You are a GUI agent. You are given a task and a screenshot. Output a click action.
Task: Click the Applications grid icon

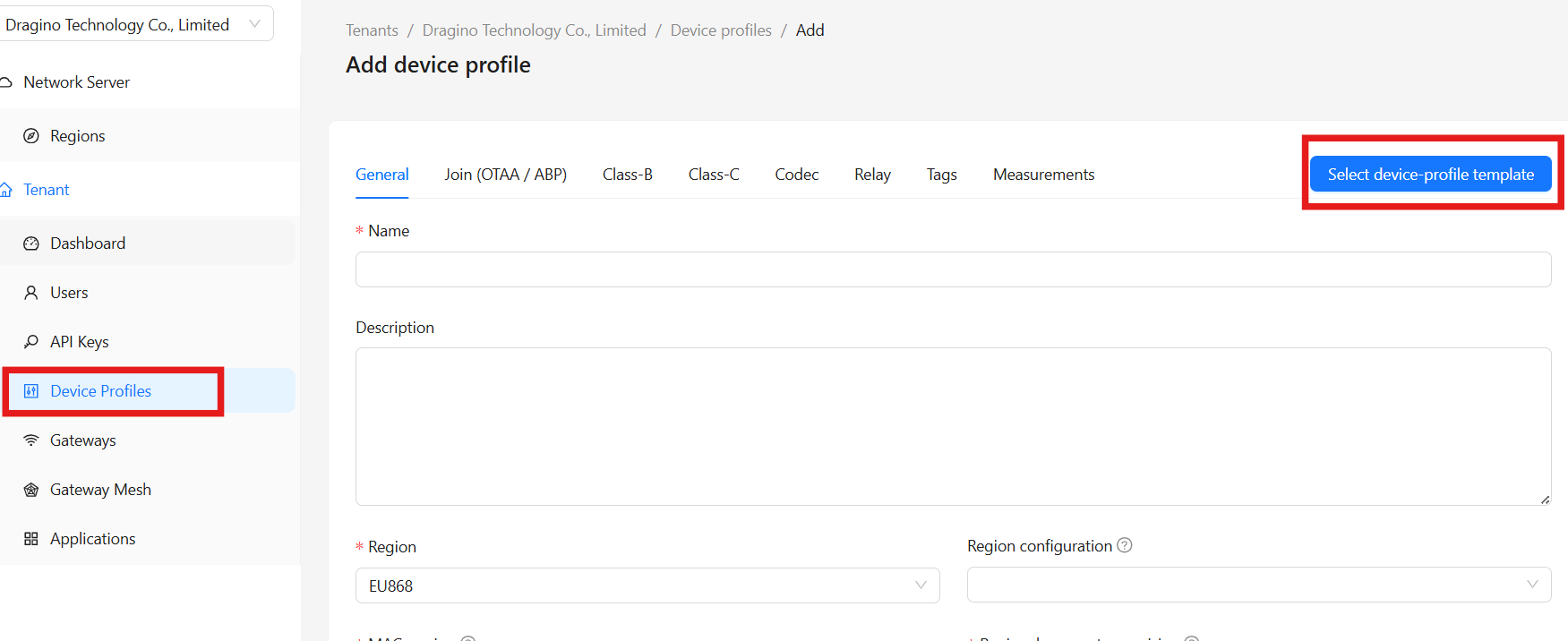pos(31,539)
